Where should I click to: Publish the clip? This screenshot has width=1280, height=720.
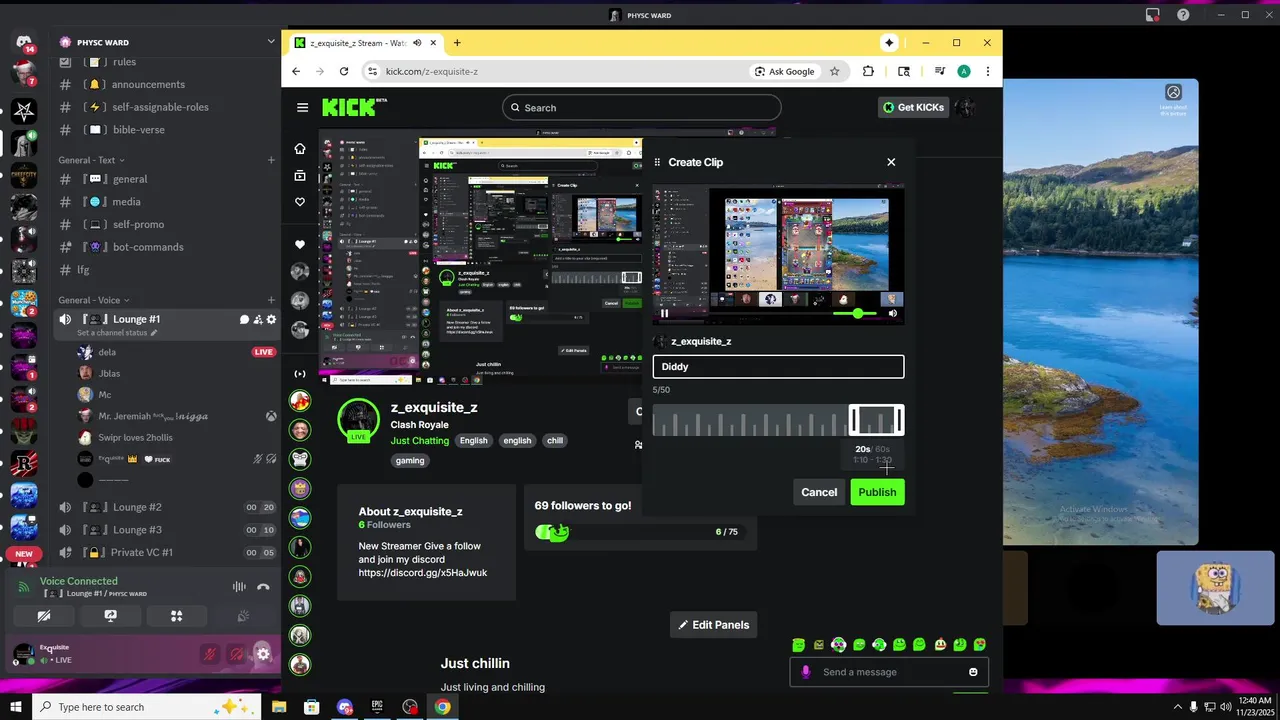click(877, 492)
